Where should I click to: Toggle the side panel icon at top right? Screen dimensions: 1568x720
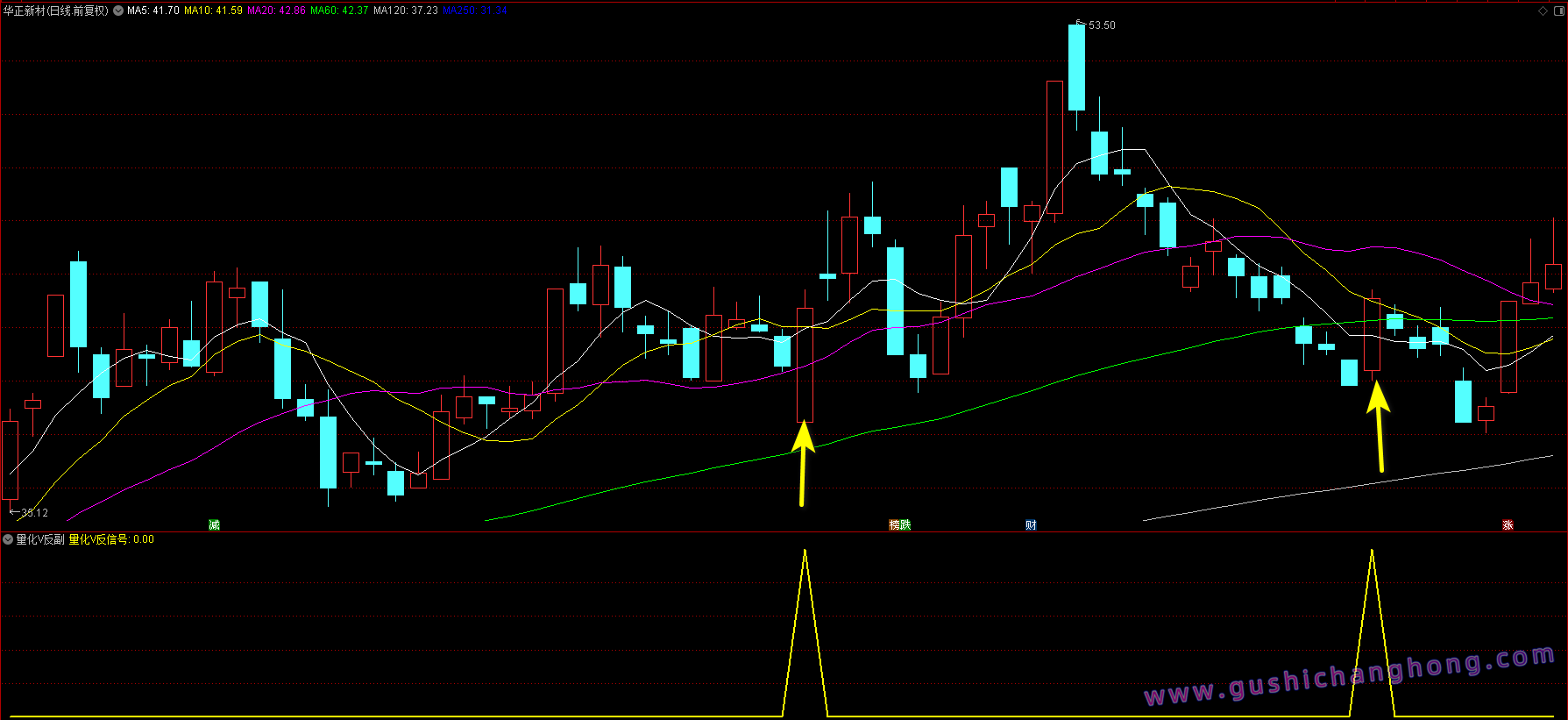tap(1557, 11)
